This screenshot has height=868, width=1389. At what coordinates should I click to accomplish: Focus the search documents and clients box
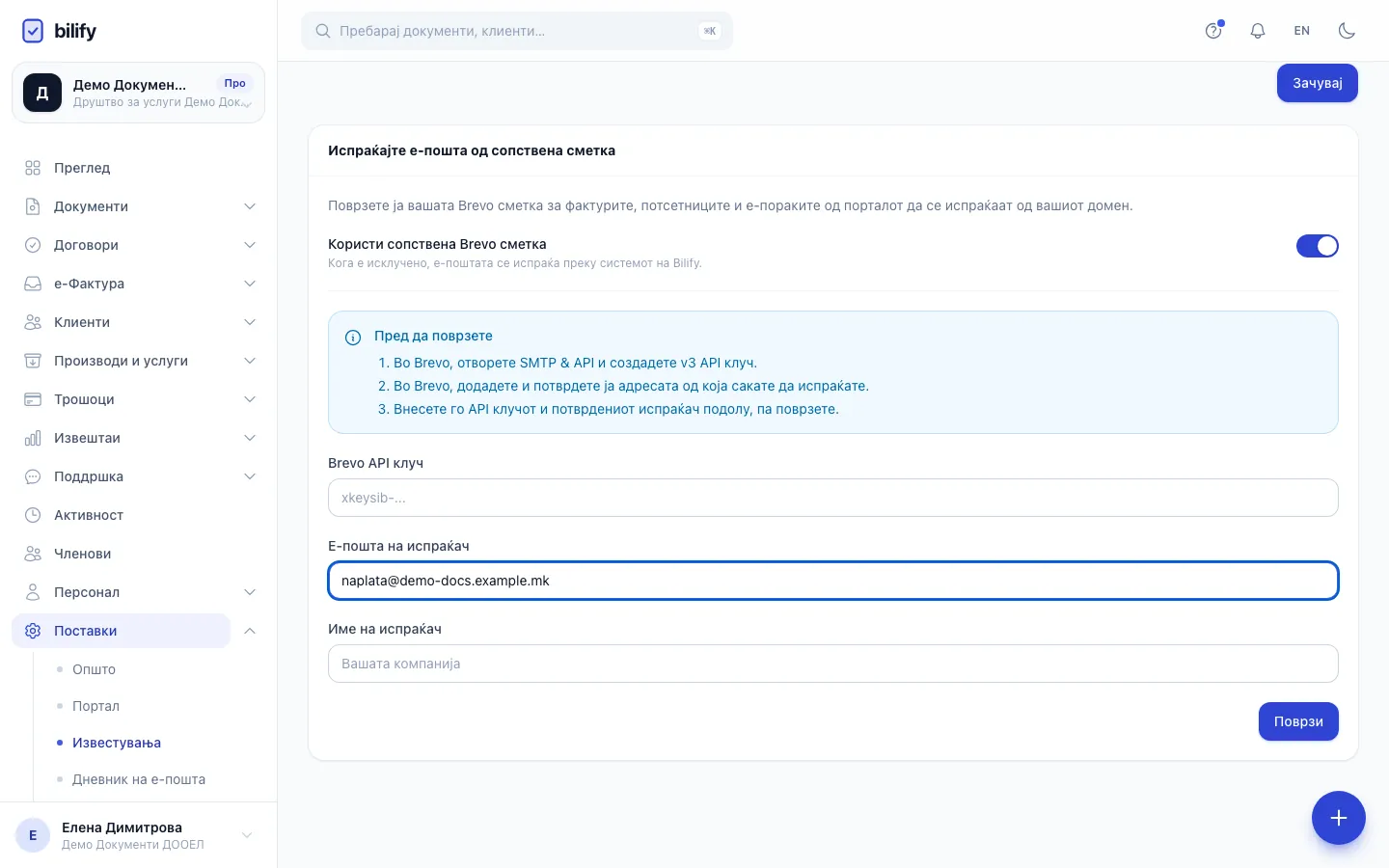[x=517, y=31]
